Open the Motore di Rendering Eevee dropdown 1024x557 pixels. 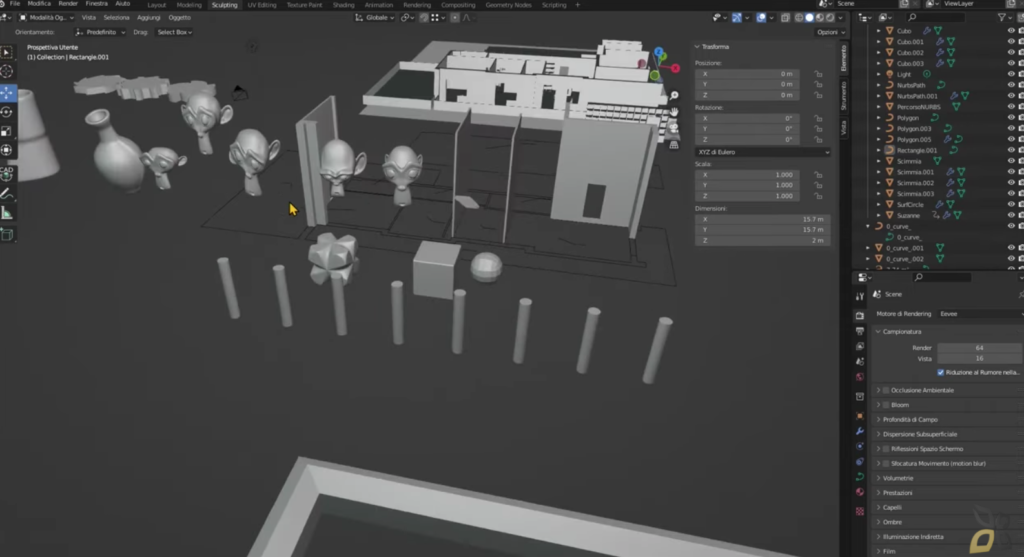point(979,314)
